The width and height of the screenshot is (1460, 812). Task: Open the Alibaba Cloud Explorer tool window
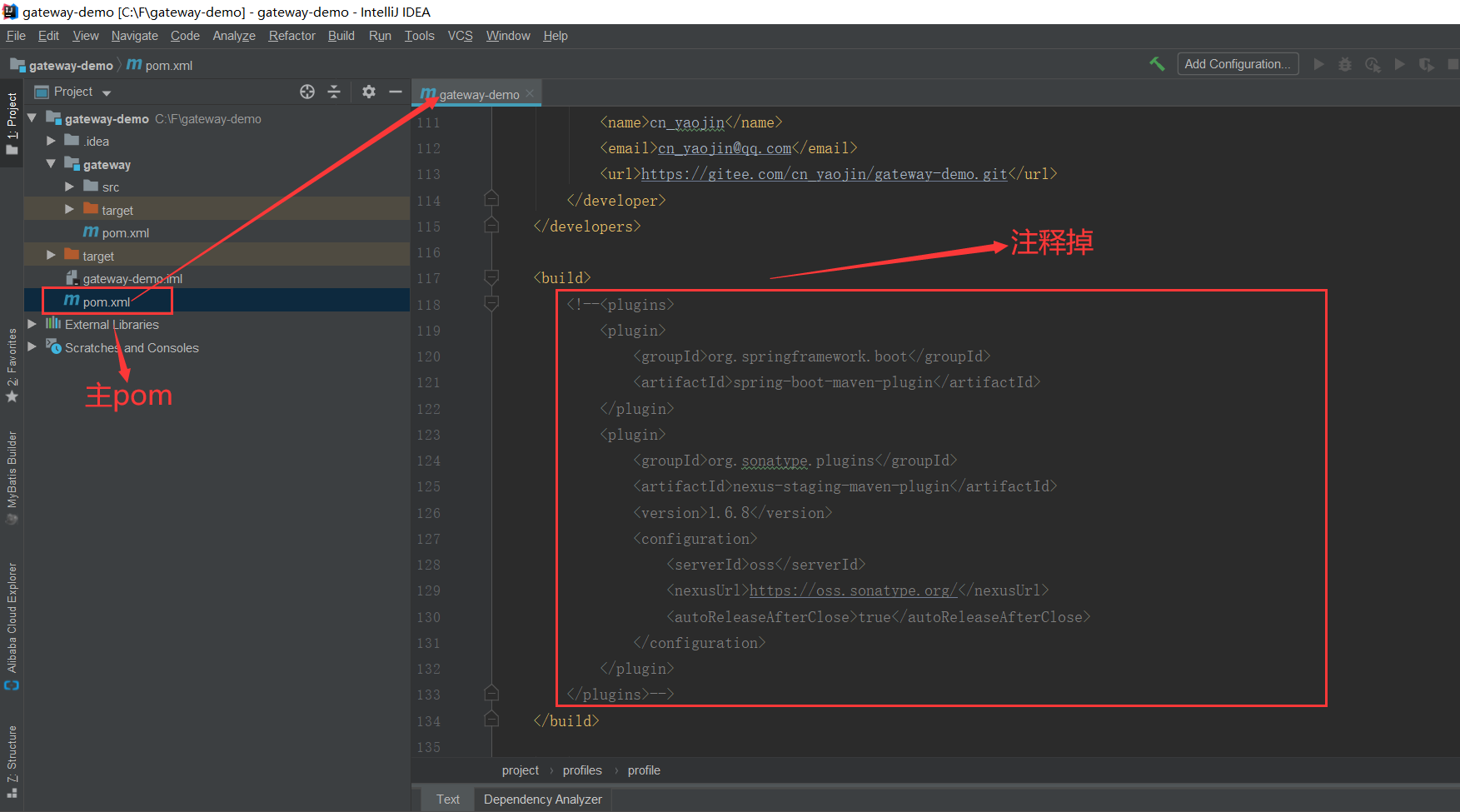(12, 626)
